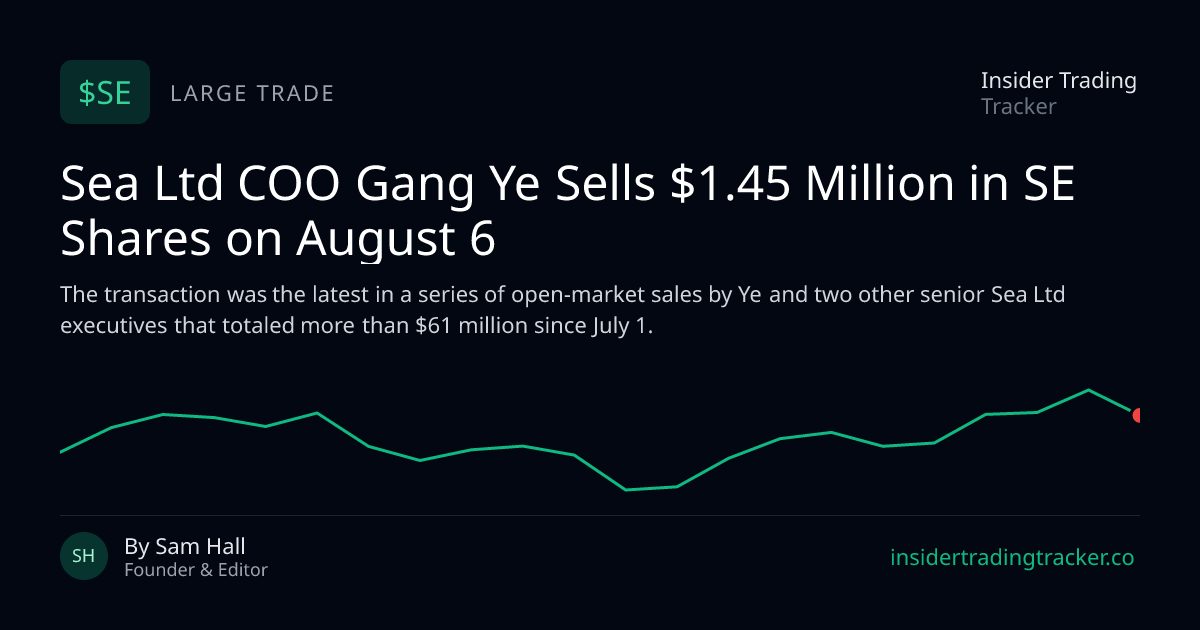Open the Sea Ltd COO headline
Screen dimensions: 1200x630
(x=568, y=213)
